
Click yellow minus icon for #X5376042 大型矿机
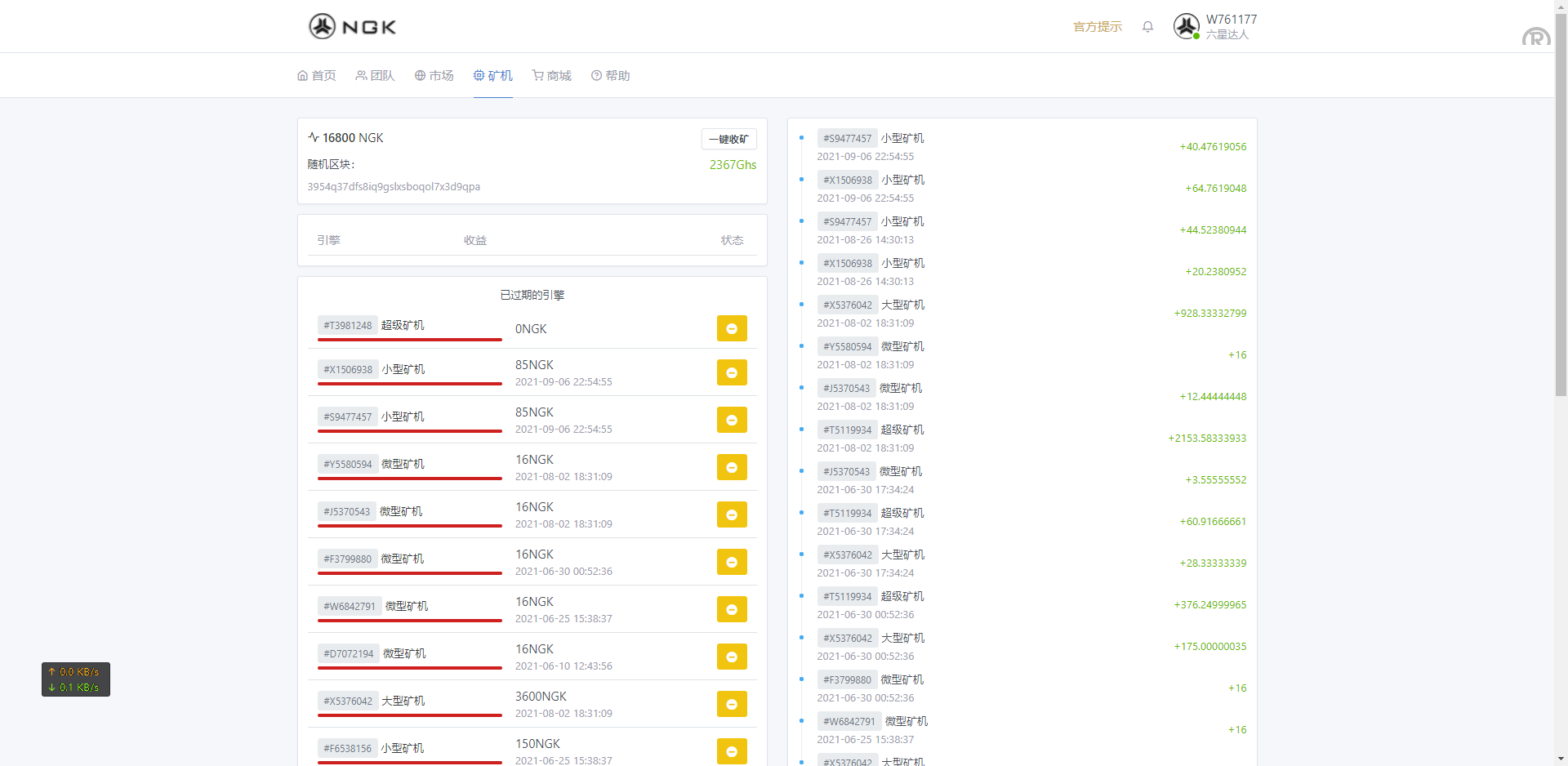(x=732, y=704)
